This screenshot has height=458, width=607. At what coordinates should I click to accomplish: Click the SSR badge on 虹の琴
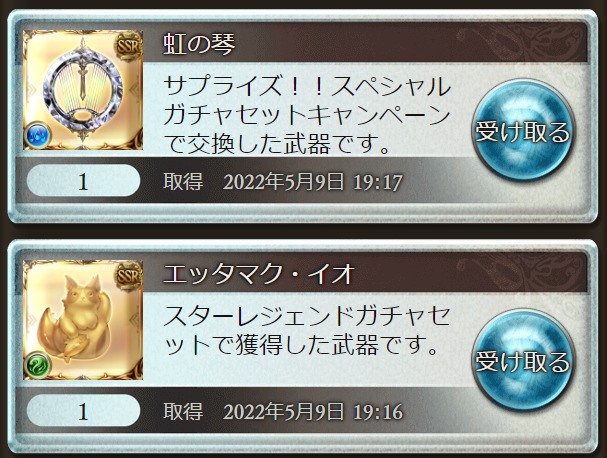click(129, 46)
